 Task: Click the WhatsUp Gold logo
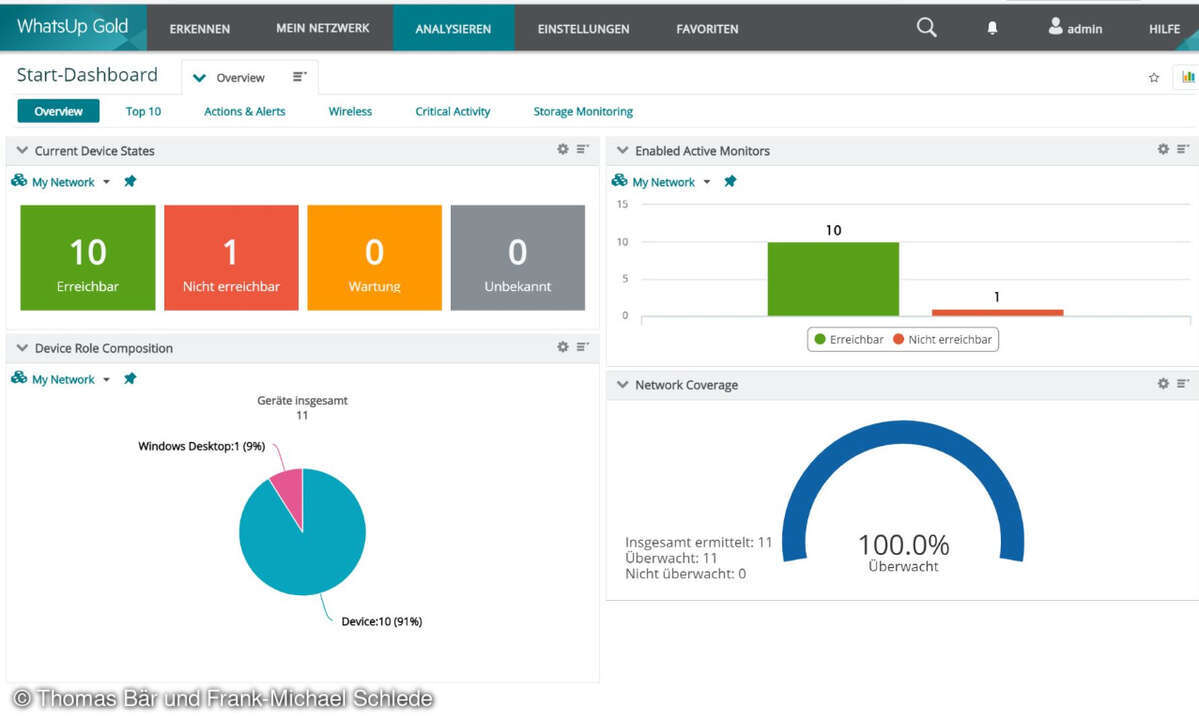tap(73, 27)
